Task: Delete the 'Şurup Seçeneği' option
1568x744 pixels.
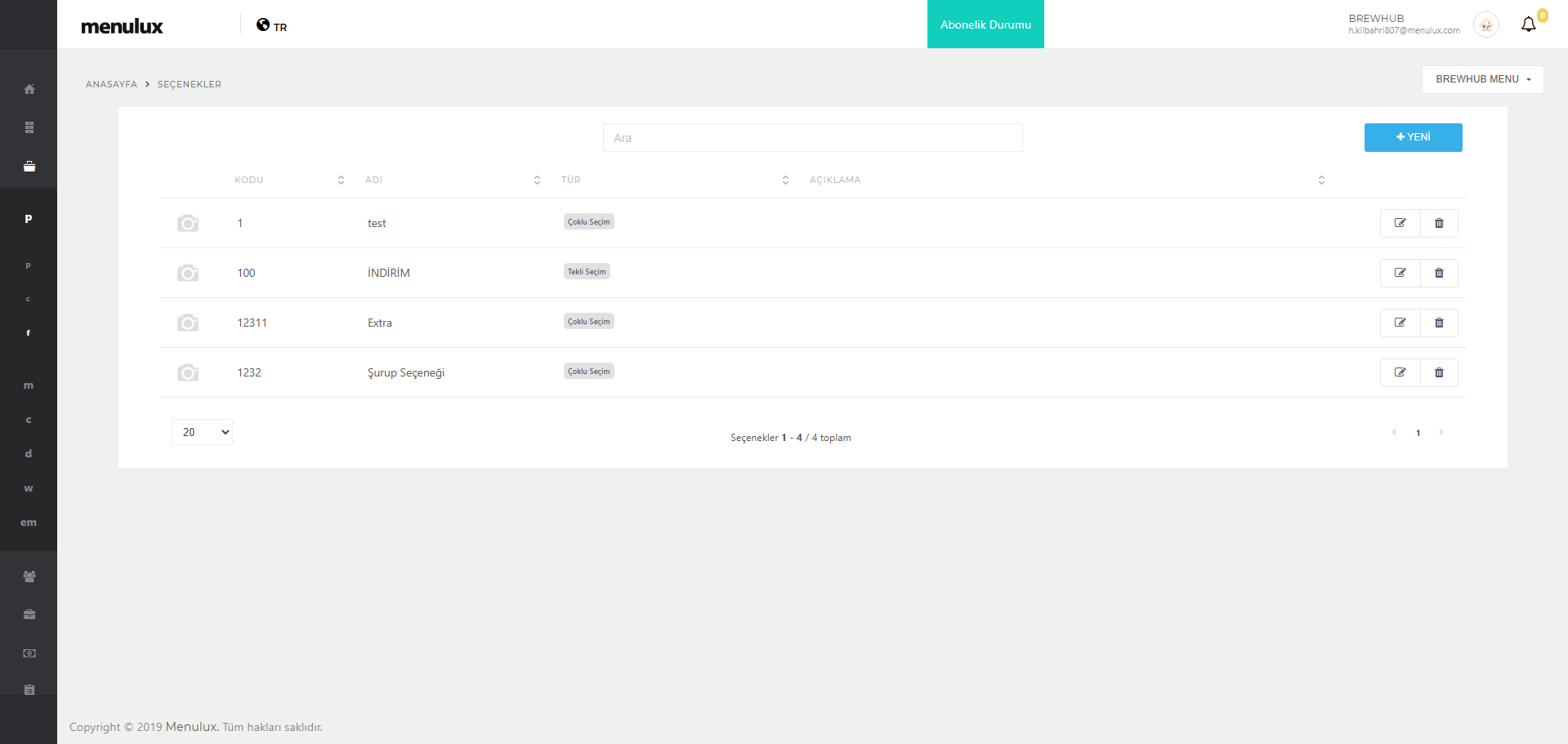Action: pos(1439,372)
